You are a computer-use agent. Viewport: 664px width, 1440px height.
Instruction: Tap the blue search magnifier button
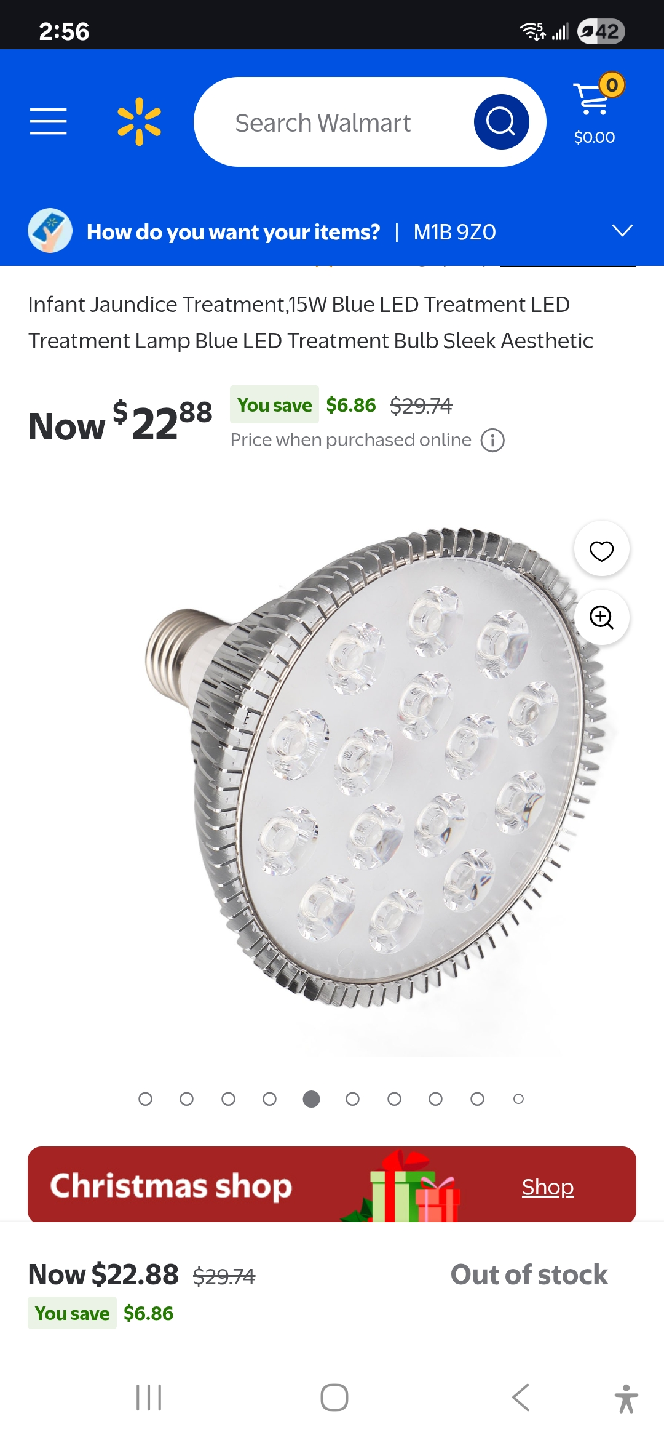(x=501, y=122)
